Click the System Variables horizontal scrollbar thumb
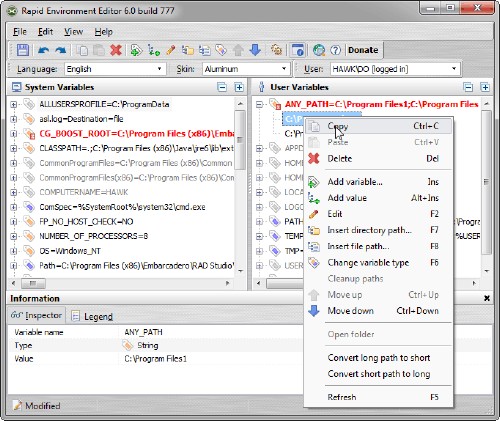The image size is (500, 421). (x=33, y=284)
